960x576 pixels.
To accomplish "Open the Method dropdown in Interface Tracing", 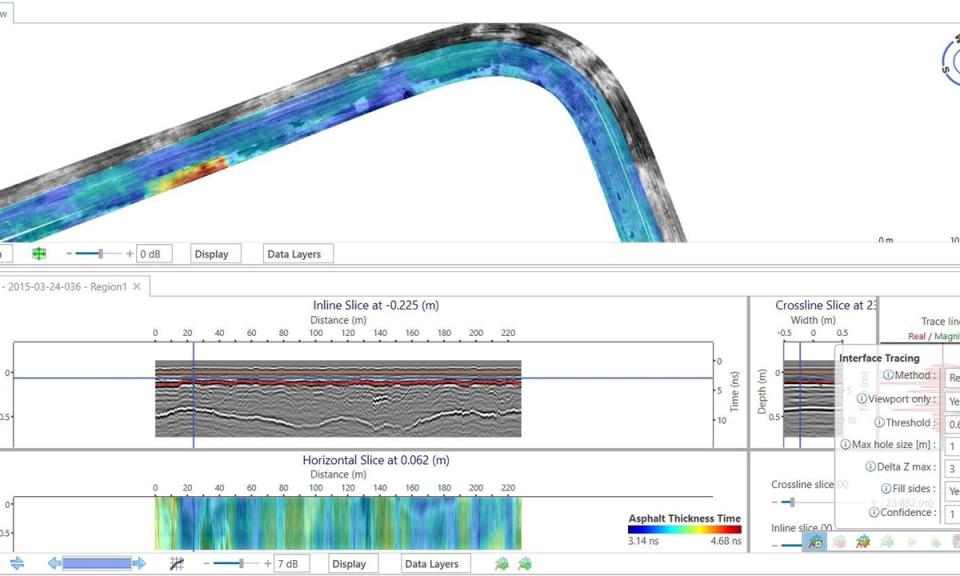I will [x=952, y=375].
